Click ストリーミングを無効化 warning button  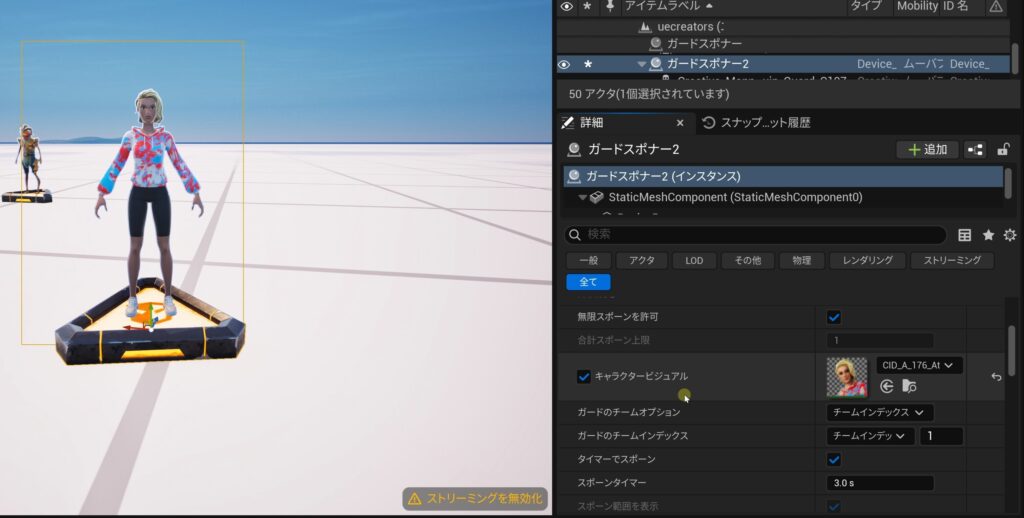pos(474,498)
